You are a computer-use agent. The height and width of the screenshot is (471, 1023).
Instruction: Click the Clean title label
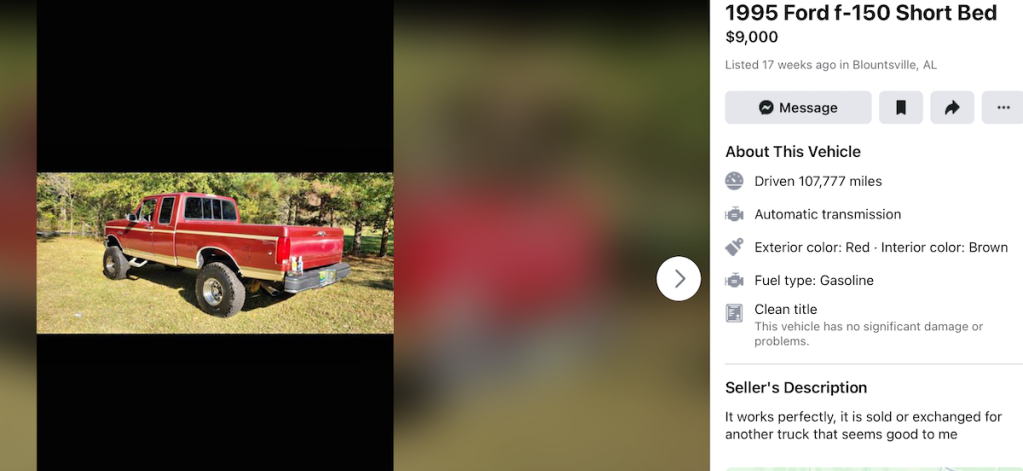(x=786, y=309)
